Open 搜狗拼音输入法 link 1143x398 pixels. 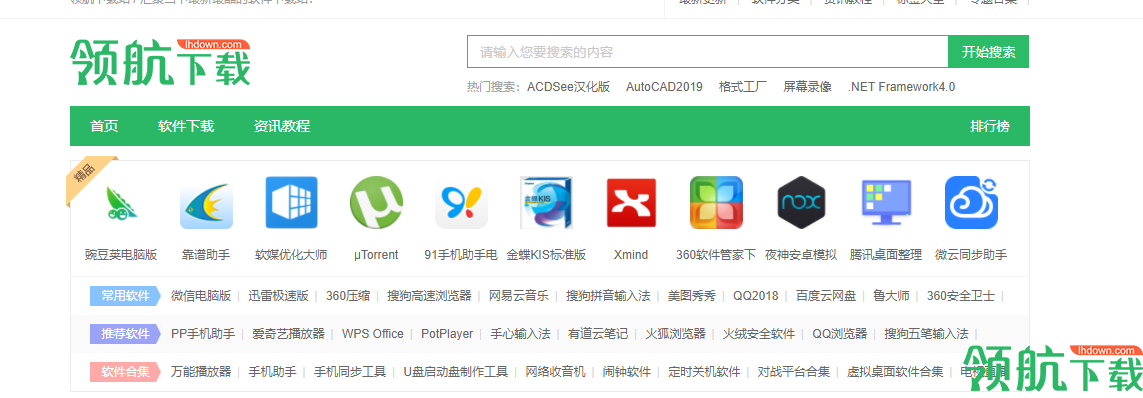click(608, 296)
